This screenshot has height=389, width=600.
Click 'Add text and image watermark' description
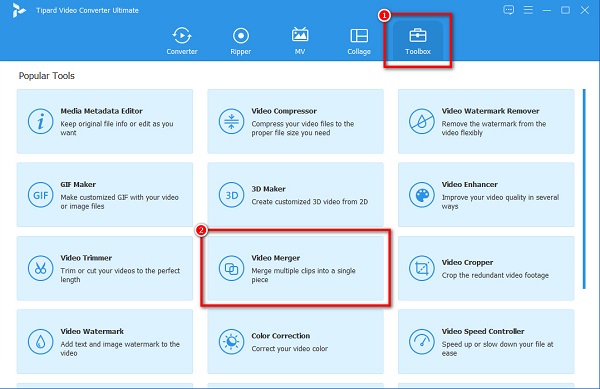tap(120, 348)
